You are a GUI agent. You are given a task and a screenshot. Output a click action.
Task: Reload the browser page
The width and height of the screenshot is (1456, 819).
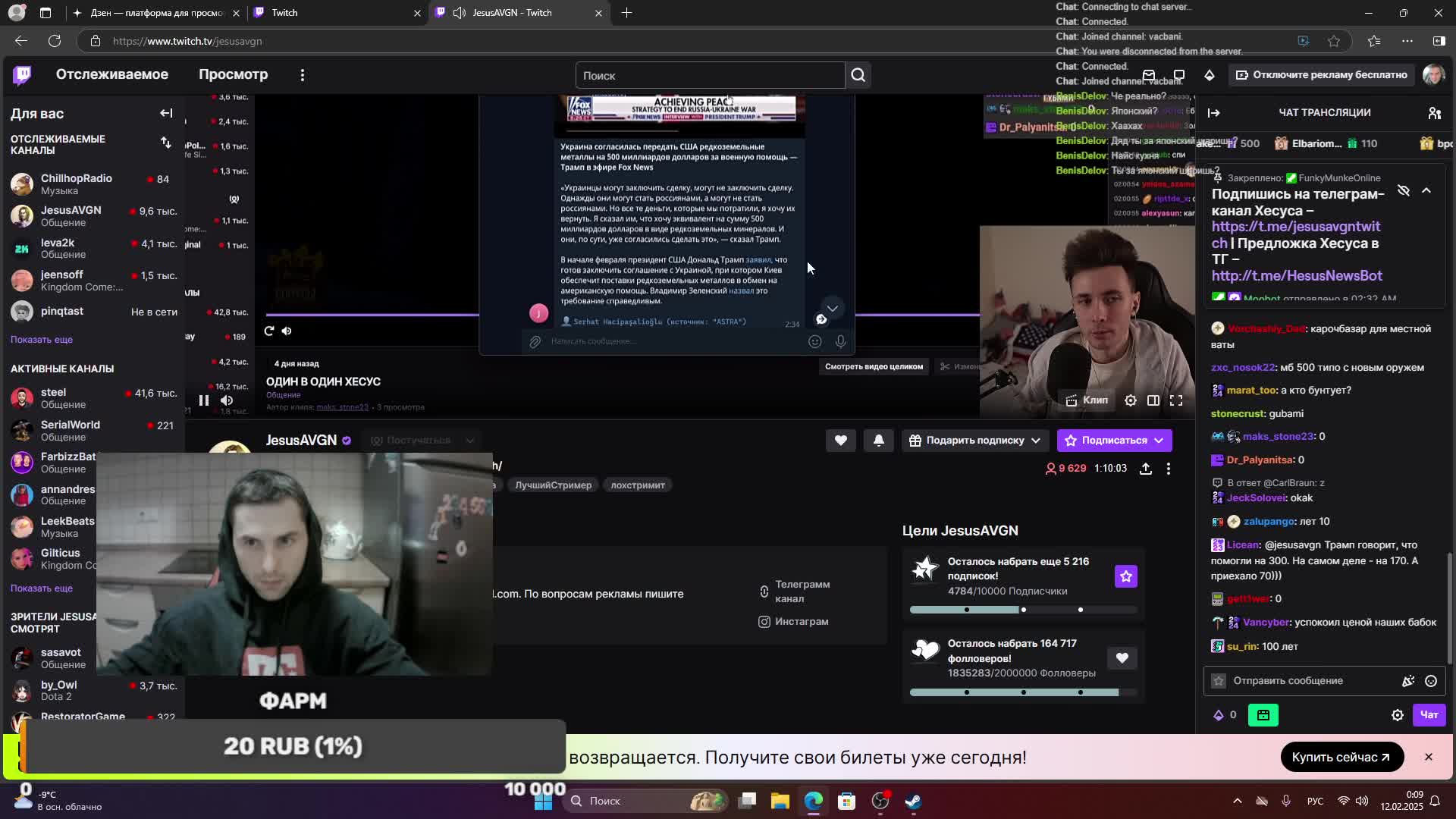55,41
